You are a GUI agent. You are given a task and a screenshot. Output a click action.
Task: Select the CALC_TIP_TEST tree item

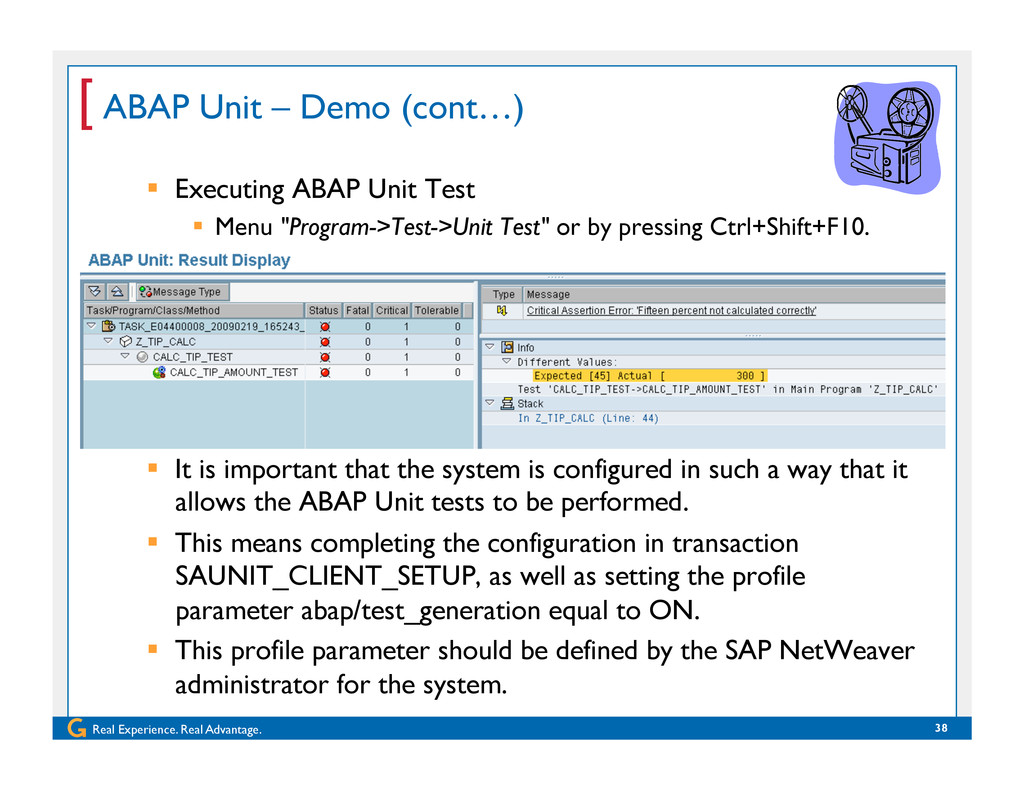point(193,357)
